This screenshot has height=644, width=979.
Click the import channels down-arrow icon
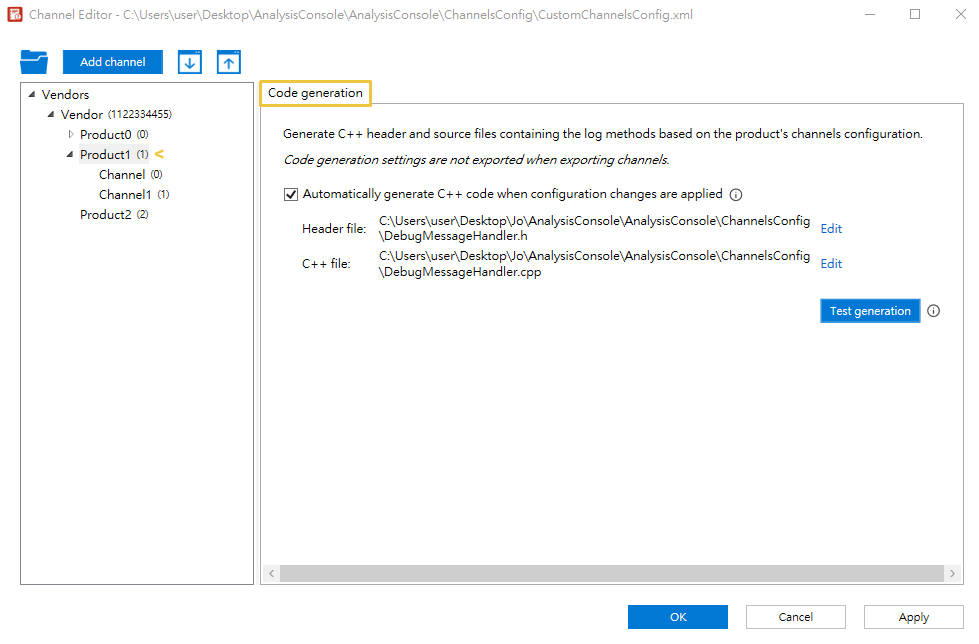click(x=190, y=62)
